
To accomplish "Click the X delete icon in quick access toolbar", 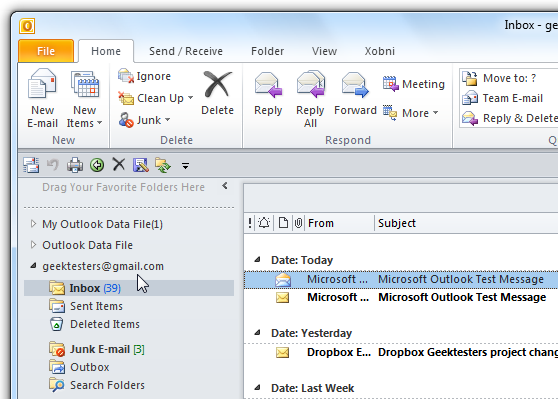I will (119, 165).
